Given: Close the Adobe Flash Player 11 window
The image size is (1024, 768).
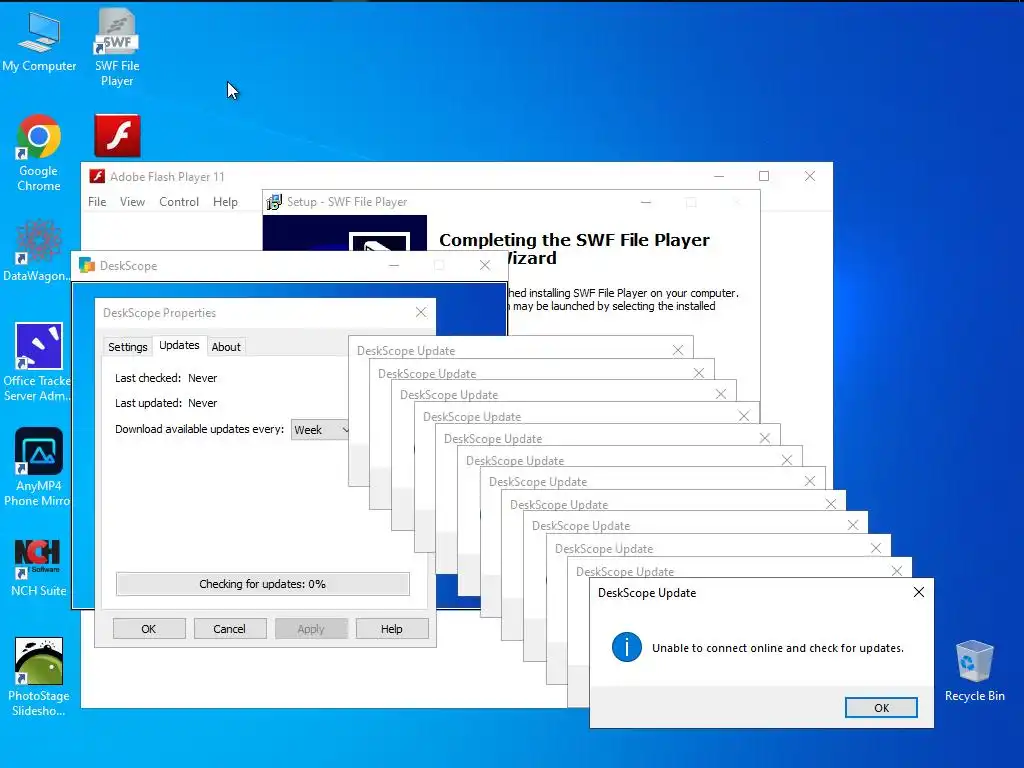Looking at the screenshot, I should pyautogui.click(x=810, y=176).
